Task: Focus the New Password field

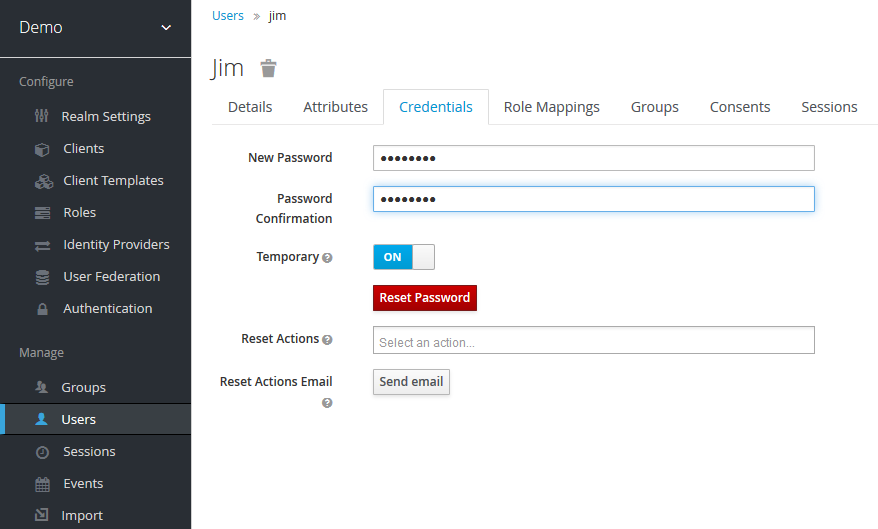Action: pos(593,158)
